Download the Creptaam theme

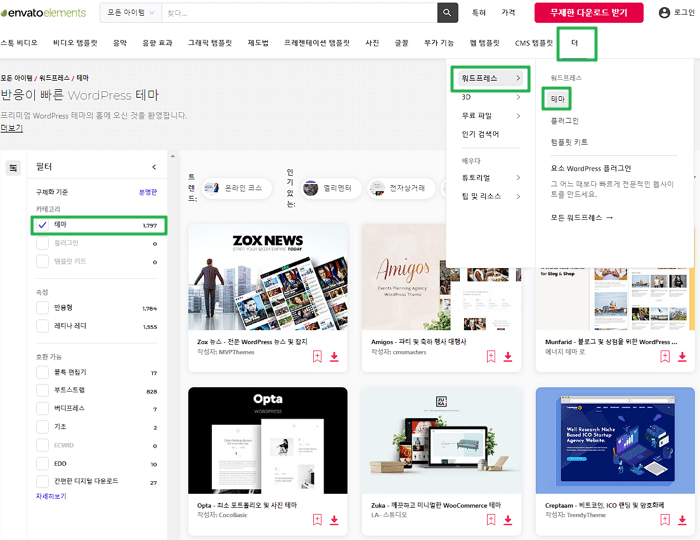pos(682,520)
